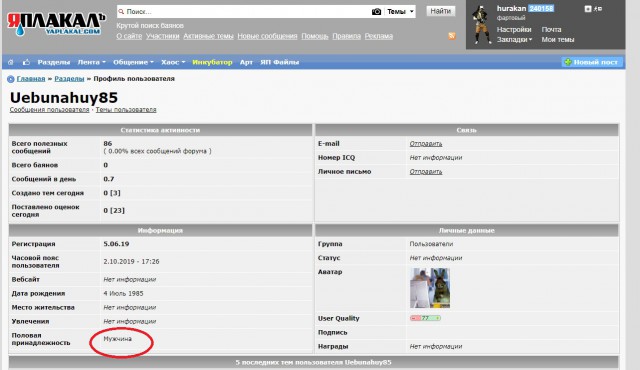Open the Реклама link
Viewport: 640px width, 370px height.
[379, 36]
